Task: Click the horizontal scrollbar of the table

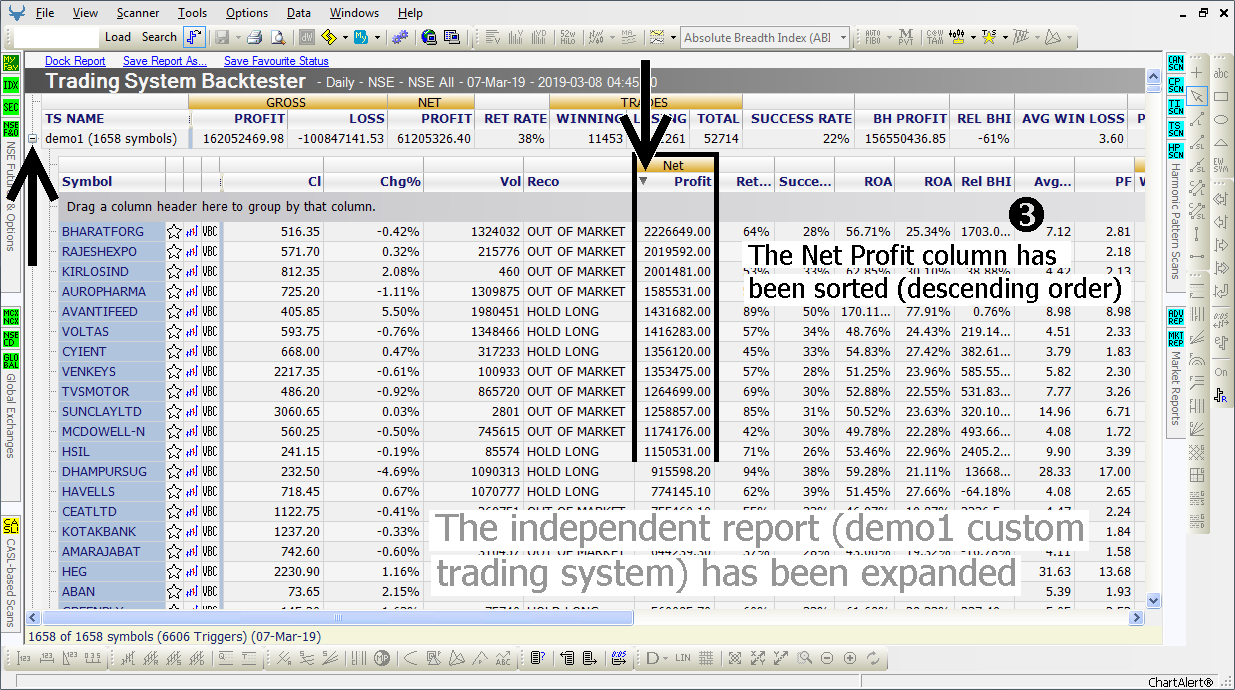Action: click(x=336, y=618)
